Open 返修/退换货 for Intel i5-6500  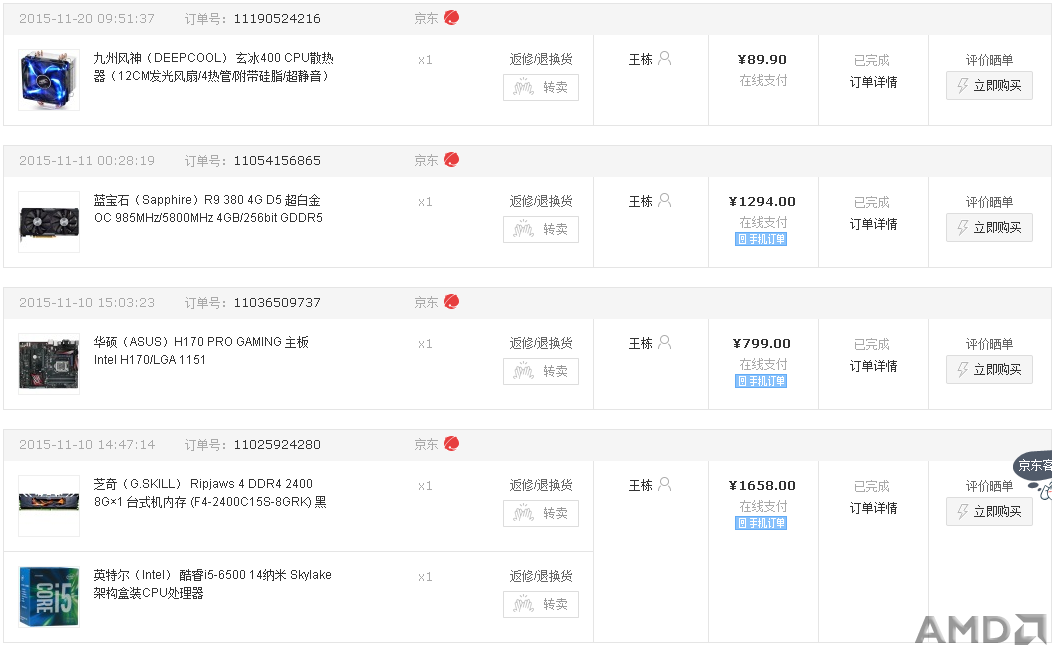(541, 576)
